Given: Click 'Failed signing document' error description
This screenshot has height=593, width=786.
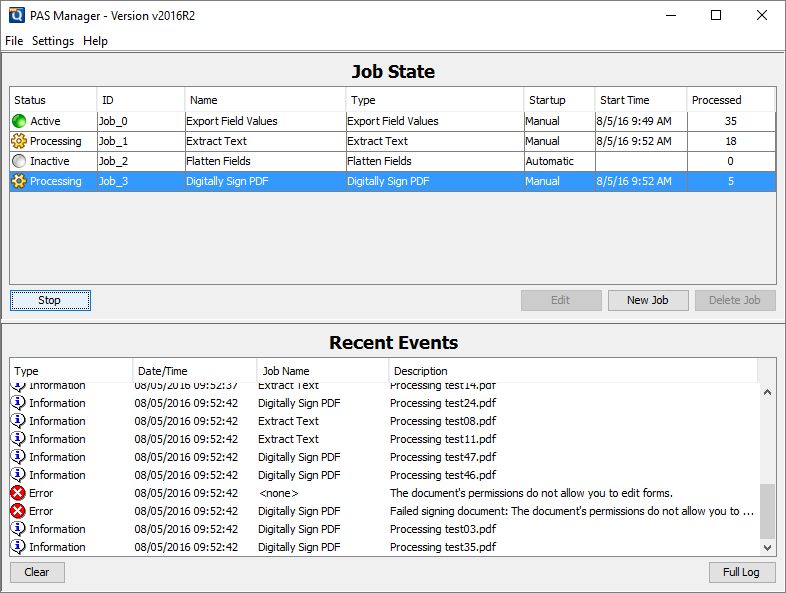Looking at the screenshot, I should (x=572, y=511).
